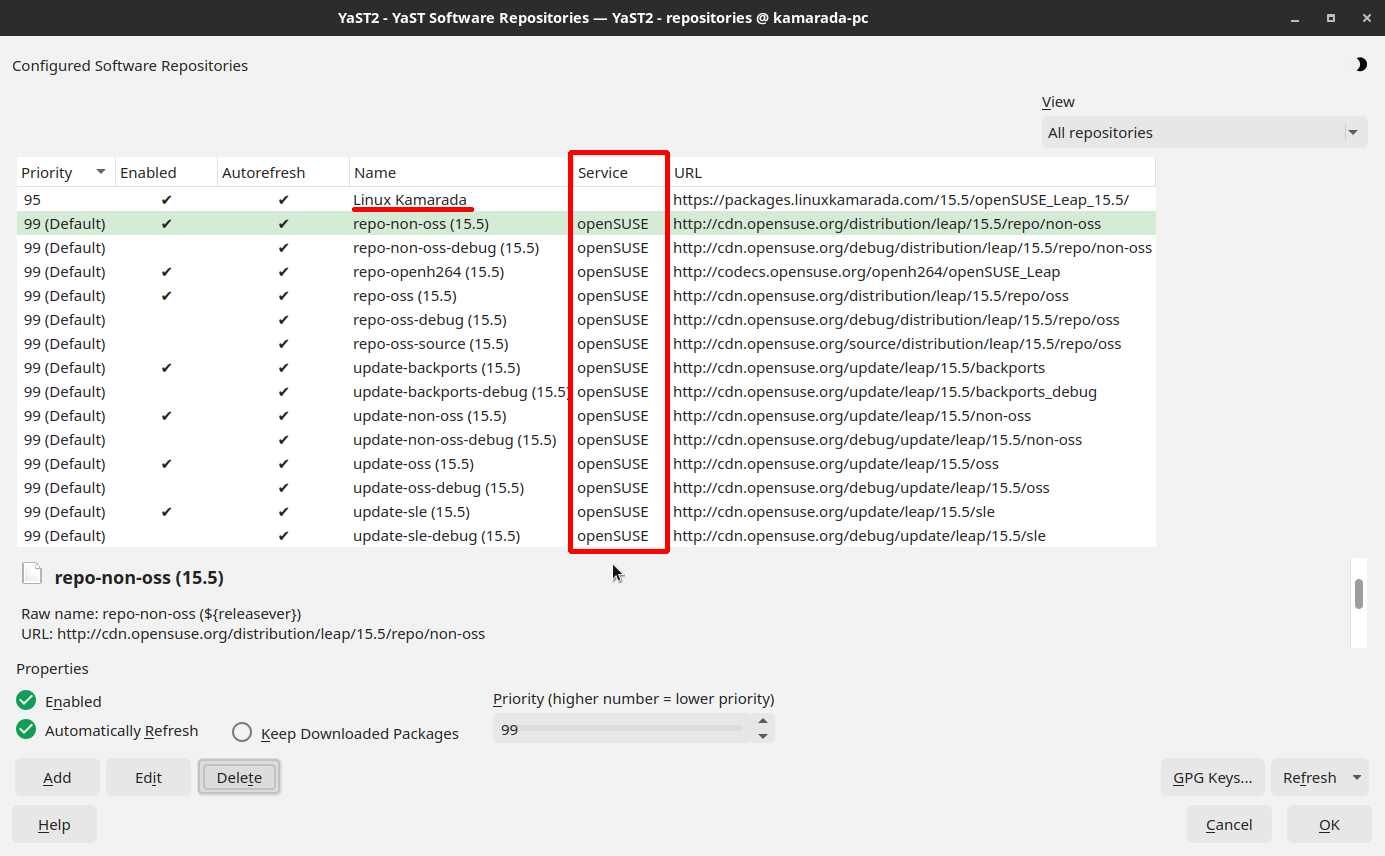Toggle the Enabled property checkbox
Screen dimensions: 1385x856
point(26,701)
